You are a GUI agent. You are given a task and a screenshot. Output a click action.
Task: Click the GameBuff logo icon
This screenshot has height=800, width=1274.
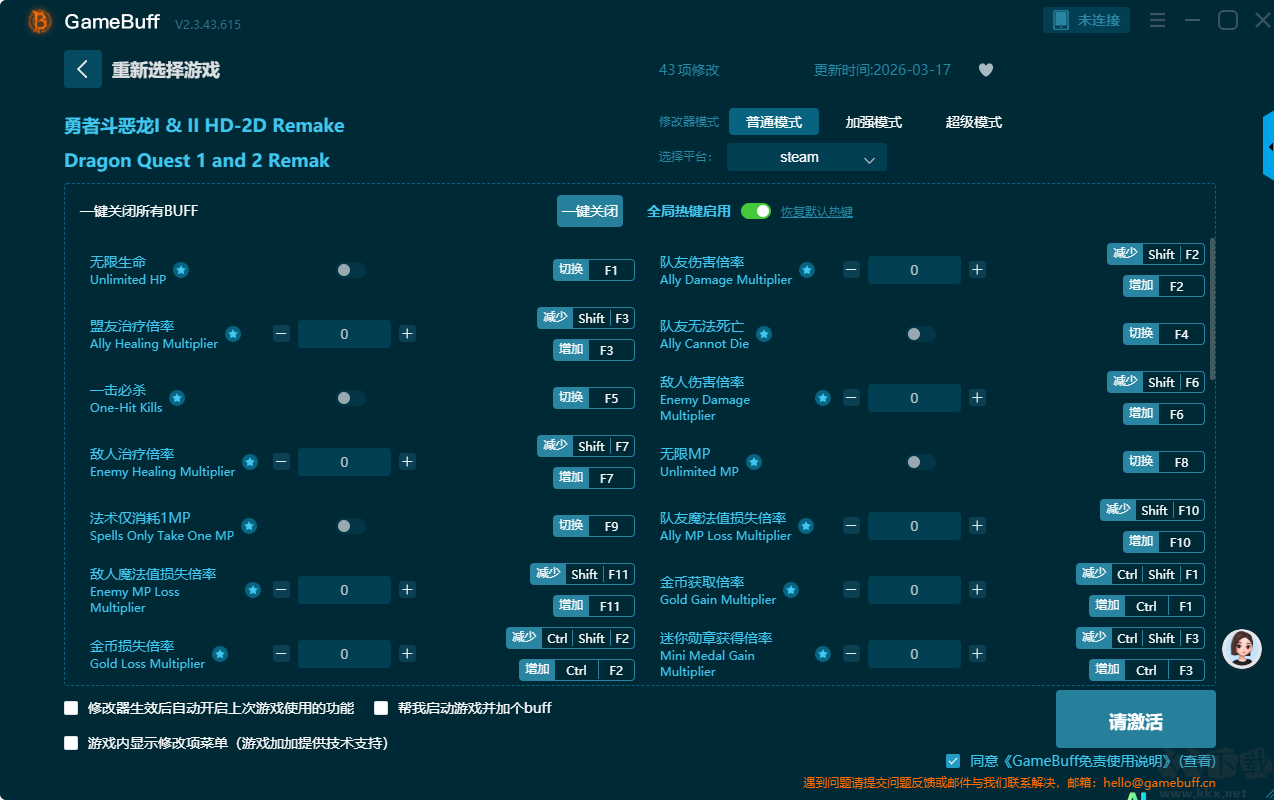click(x=40, y=21)
